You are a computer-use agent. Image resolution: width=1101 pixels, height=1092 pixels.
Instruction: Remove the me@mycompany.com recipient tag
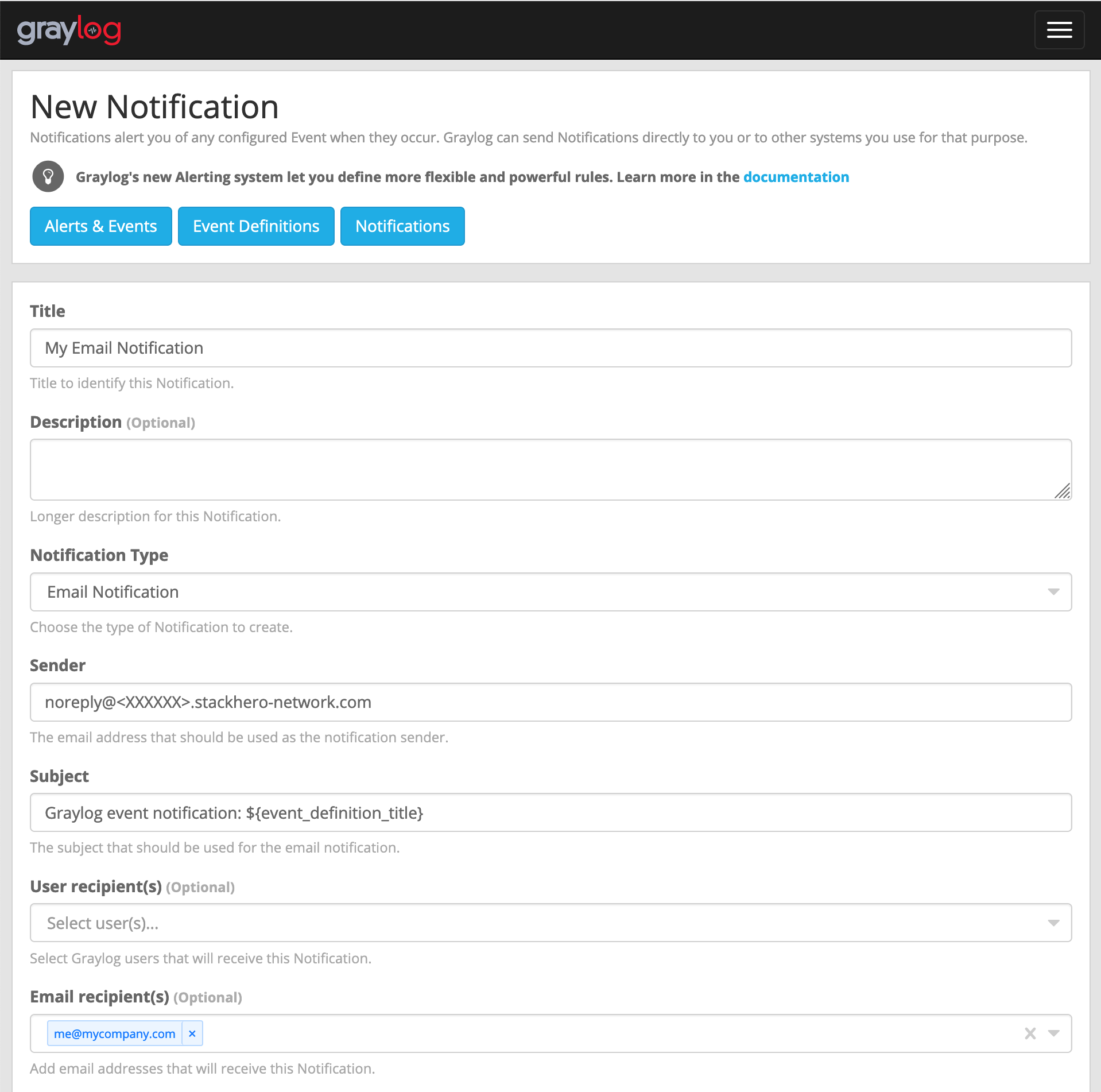click(x=192, y=1033)
